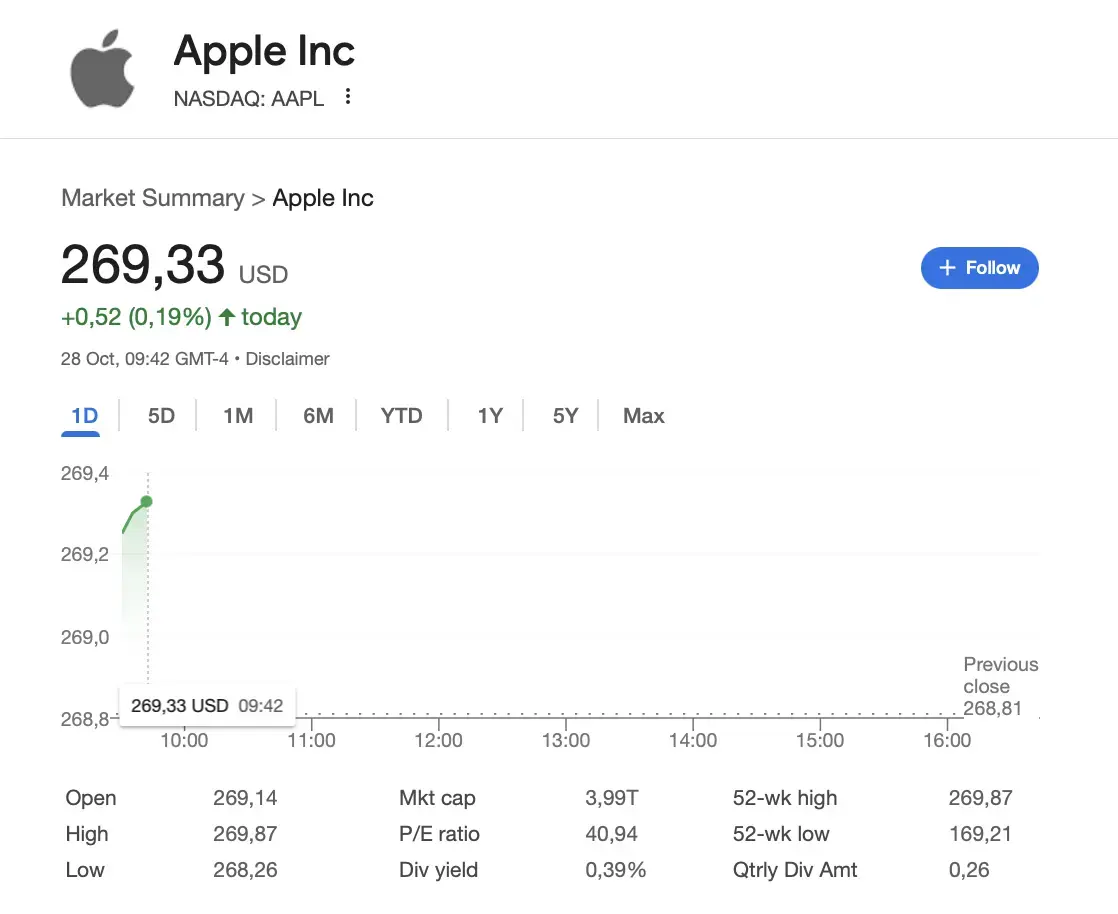Switch to the YTD chart view
This screenshot has width=1118, height=914.
[x=401, y=415]
